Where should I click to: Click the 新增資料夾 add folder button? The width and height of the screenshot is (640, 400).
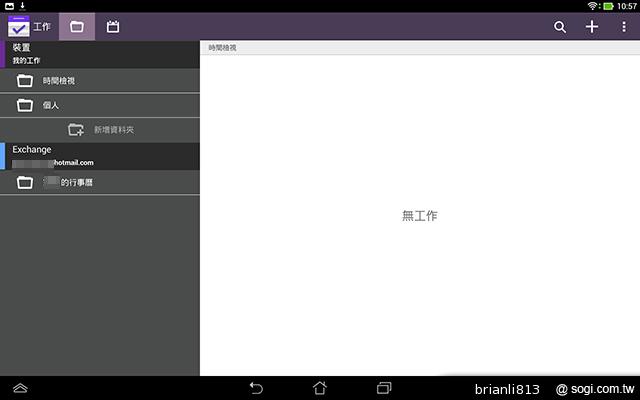(100, 130)
